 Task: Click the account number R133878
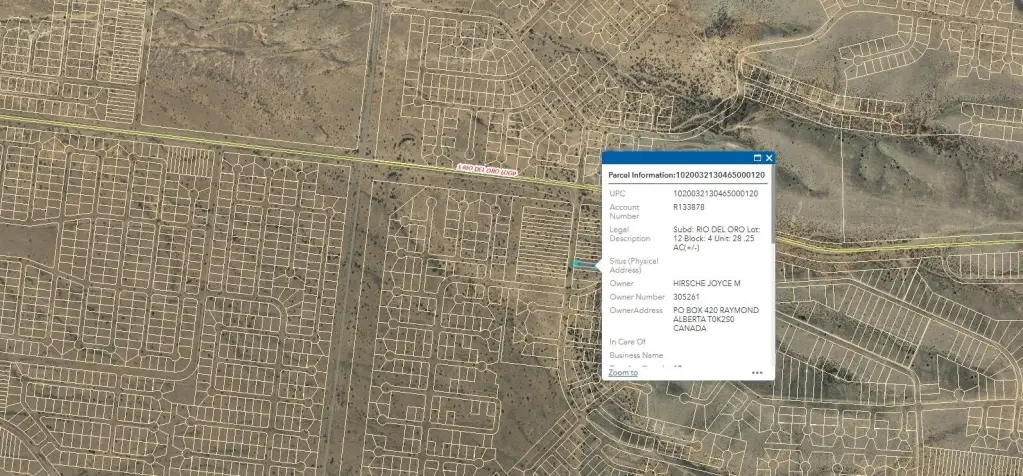(x=689, y=207)
